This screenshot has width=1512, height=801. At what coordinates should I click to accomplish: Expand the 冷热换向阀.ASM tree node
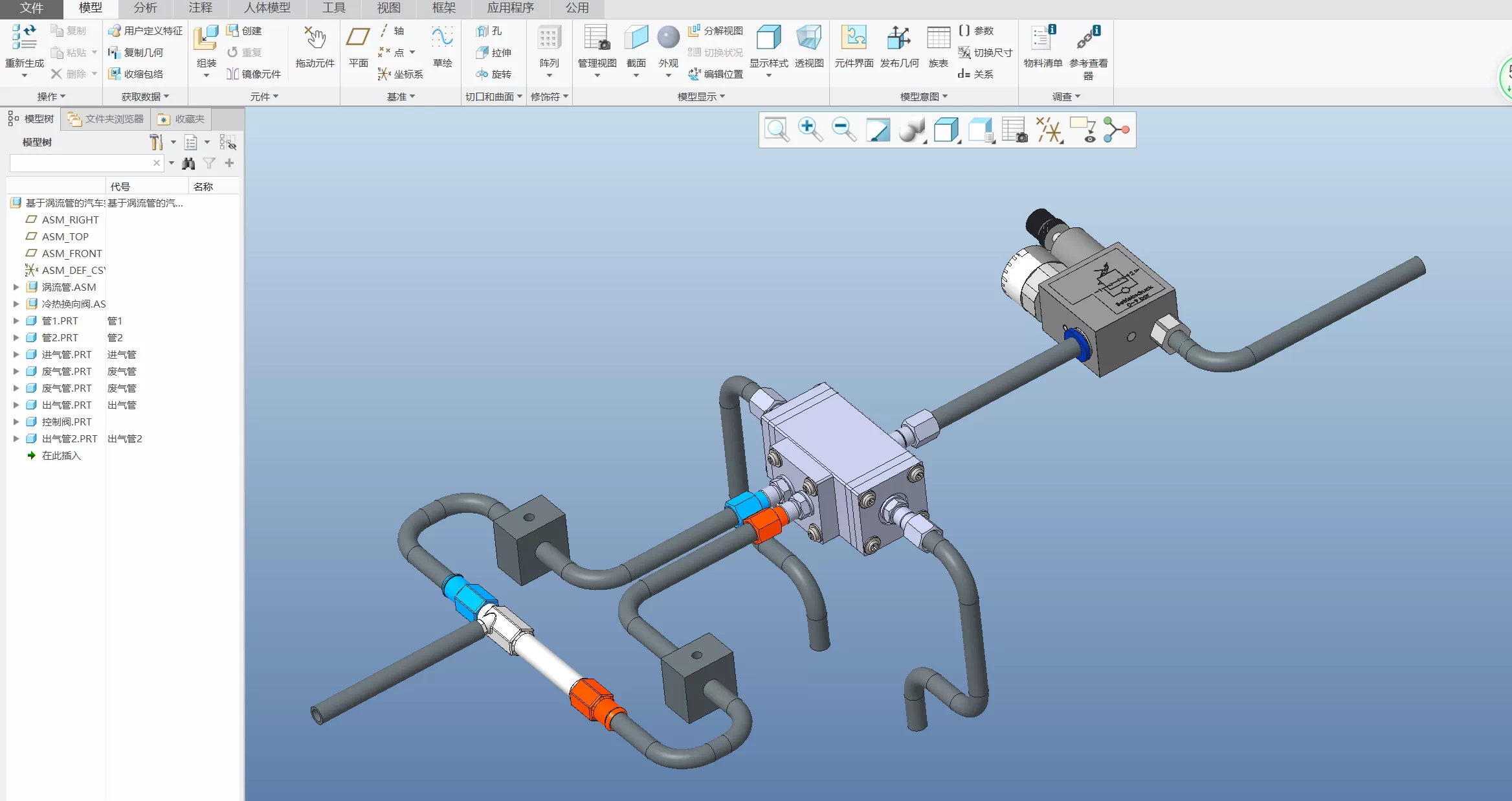(x=16, y=304)
